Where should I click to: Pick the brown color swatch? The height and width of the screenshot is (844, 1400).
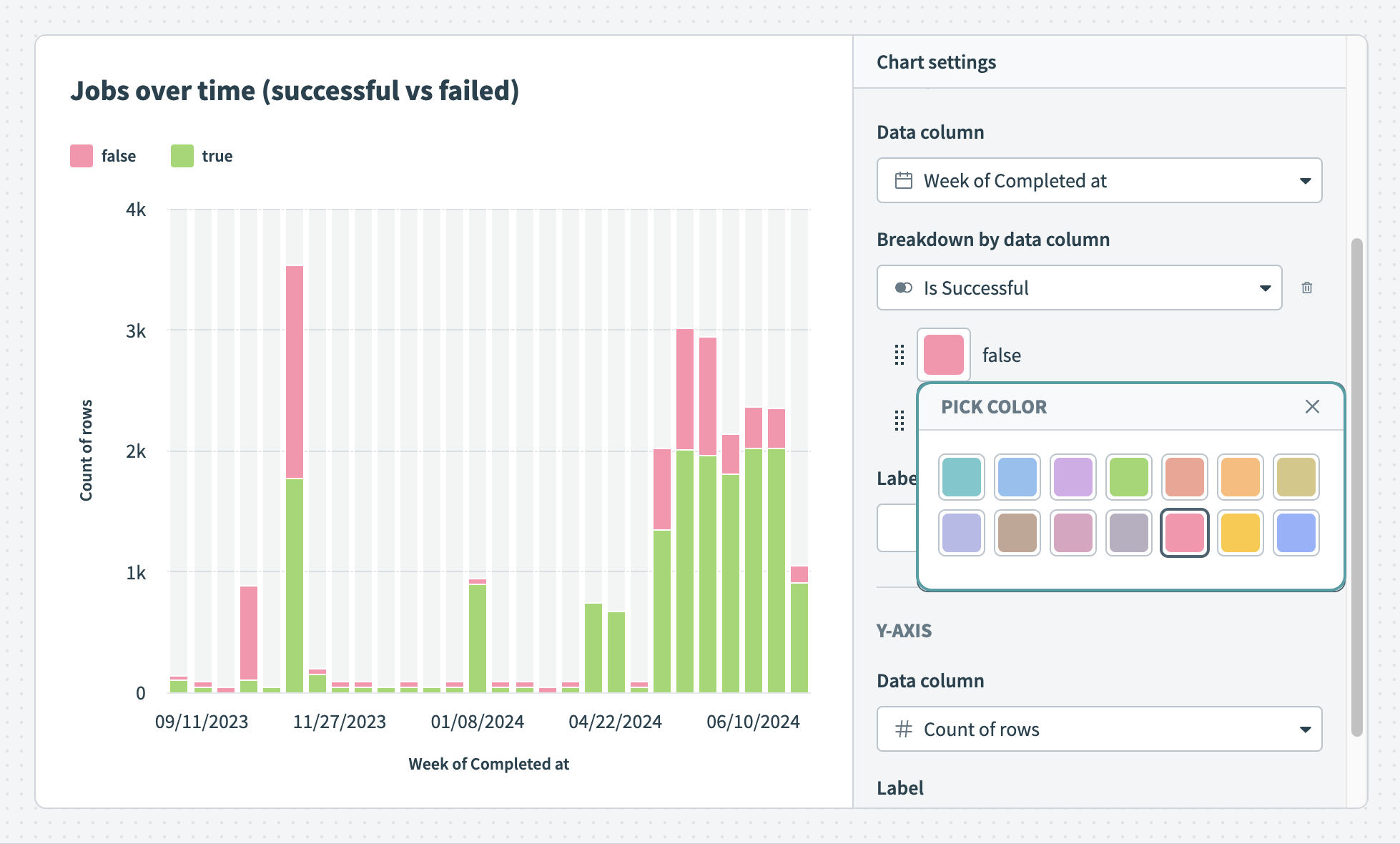pos(1017,533)
